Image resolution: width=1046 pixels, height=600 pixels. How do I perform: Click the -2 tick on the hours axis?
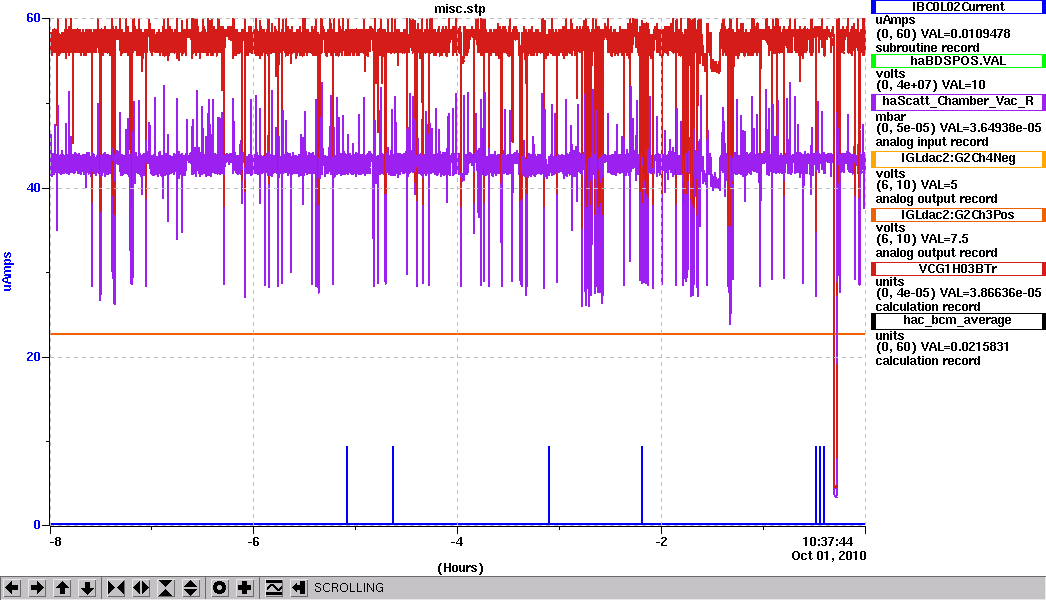(x=661, y=541)
